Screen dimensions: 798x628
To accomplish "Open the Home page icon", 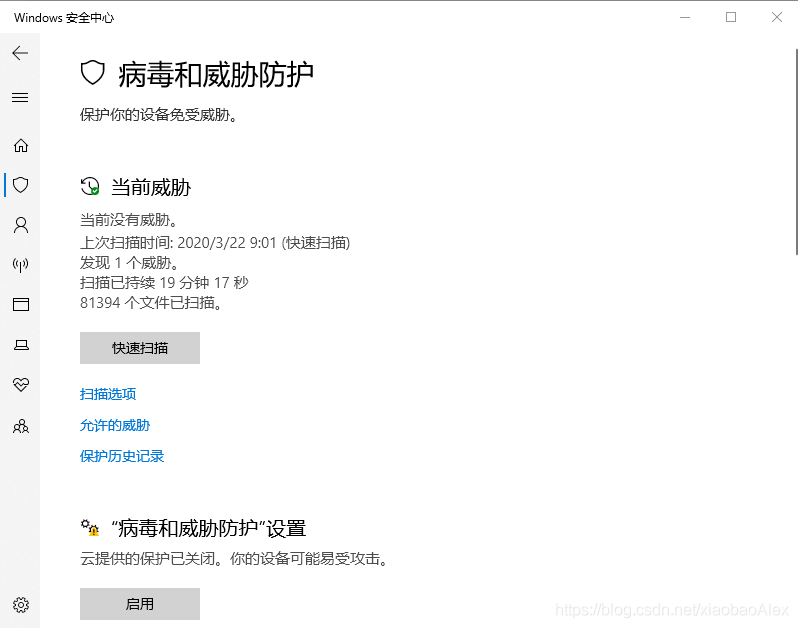I will 21,146.
